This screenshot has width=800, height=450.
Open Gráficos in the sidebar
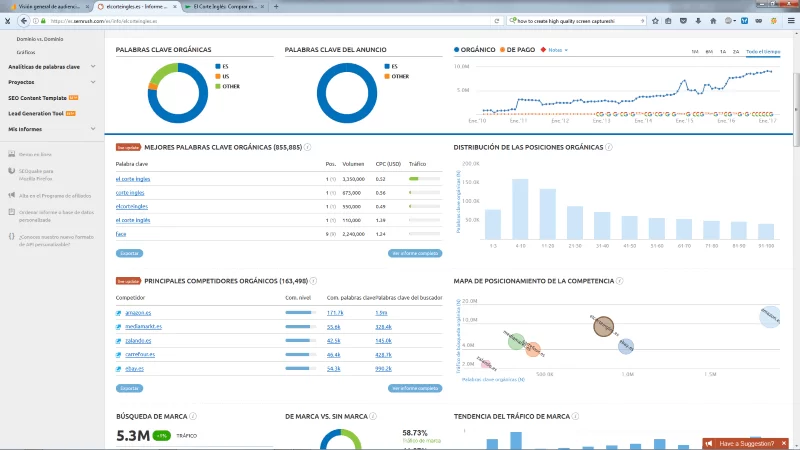coord(26,52)
